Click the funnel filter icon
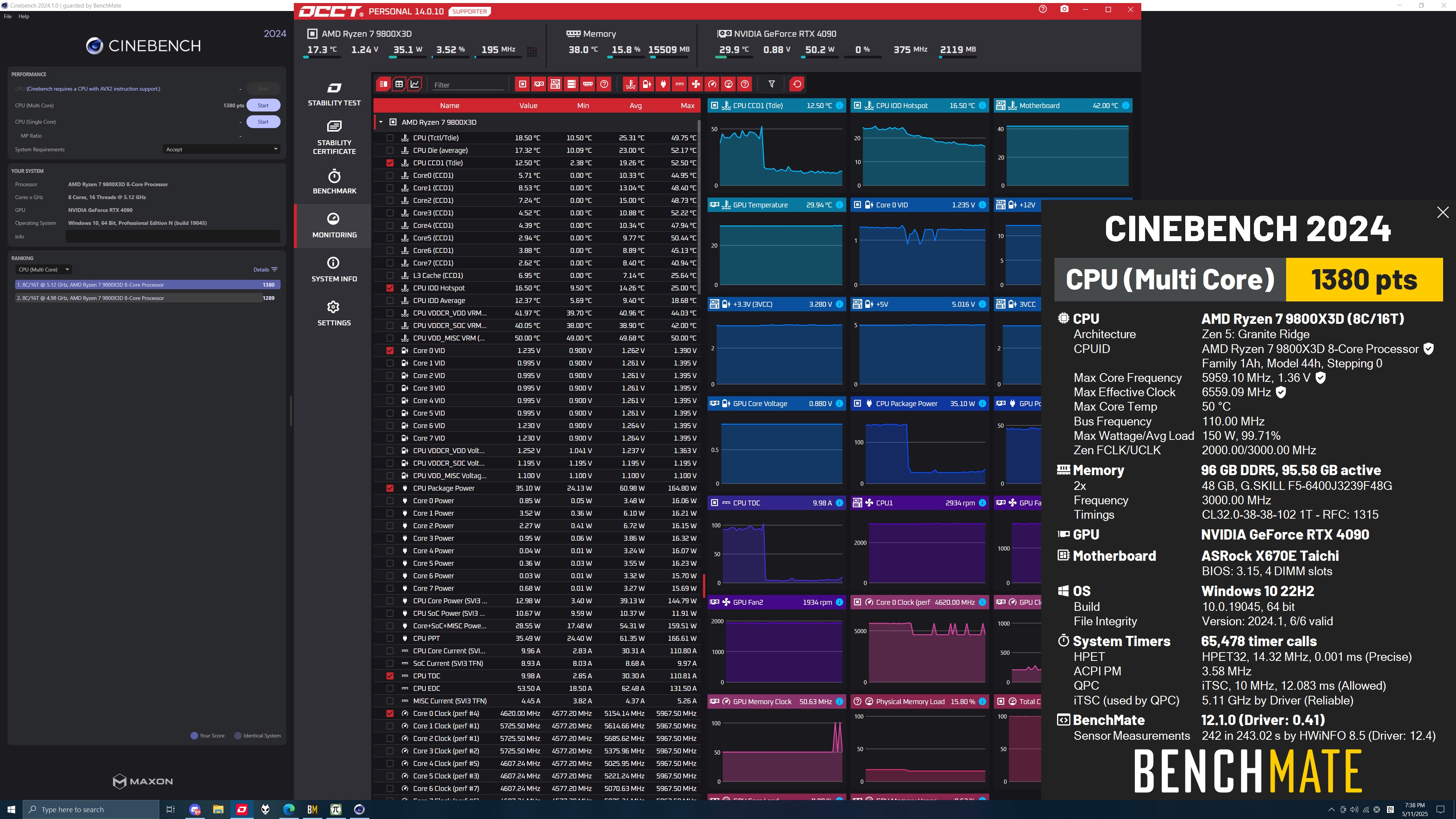This screenshot has width=1456, height=819. (x=772, y=84)
